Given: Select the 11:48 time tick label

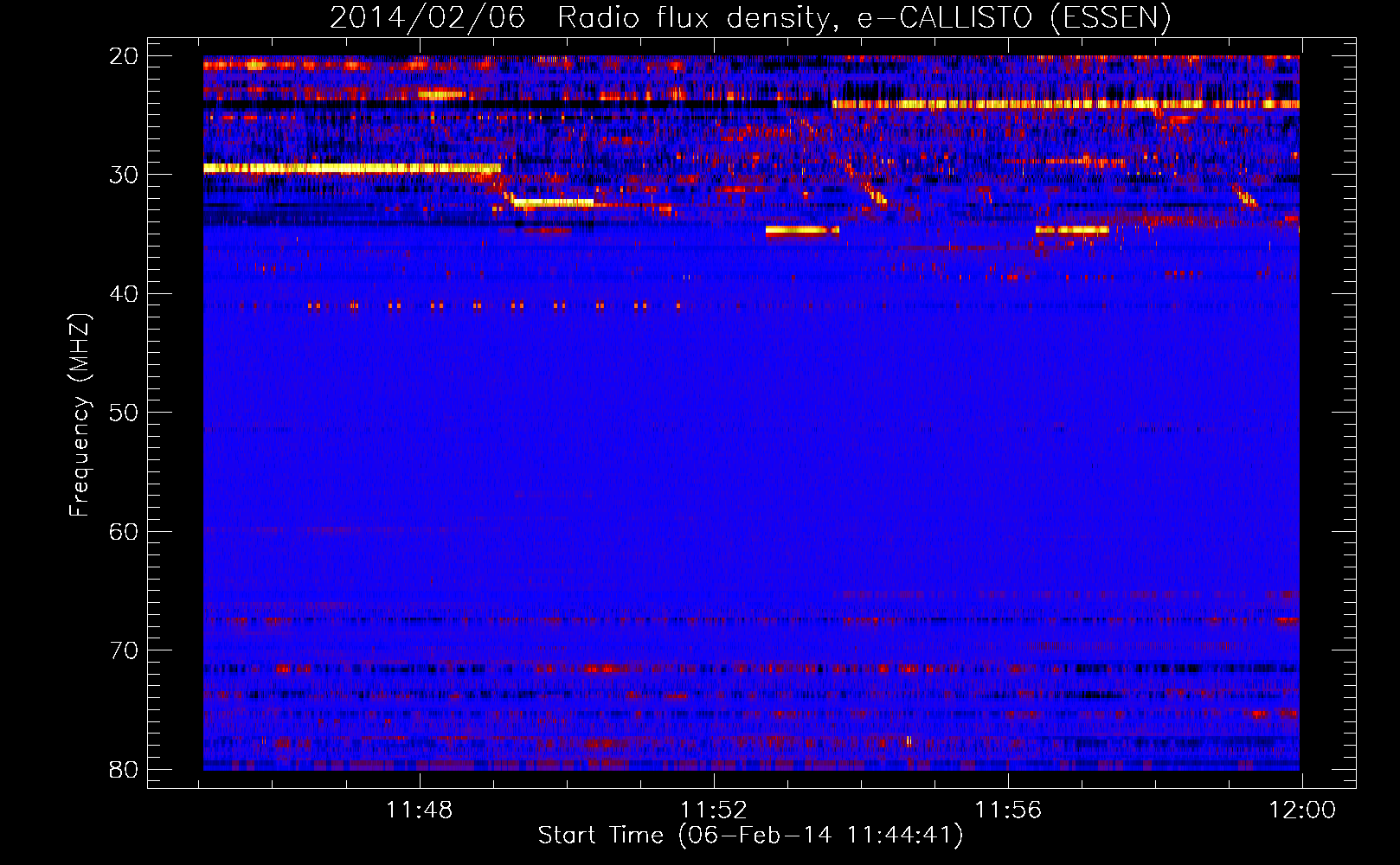Looking at the screenshot, I should [x=419, y=810].
